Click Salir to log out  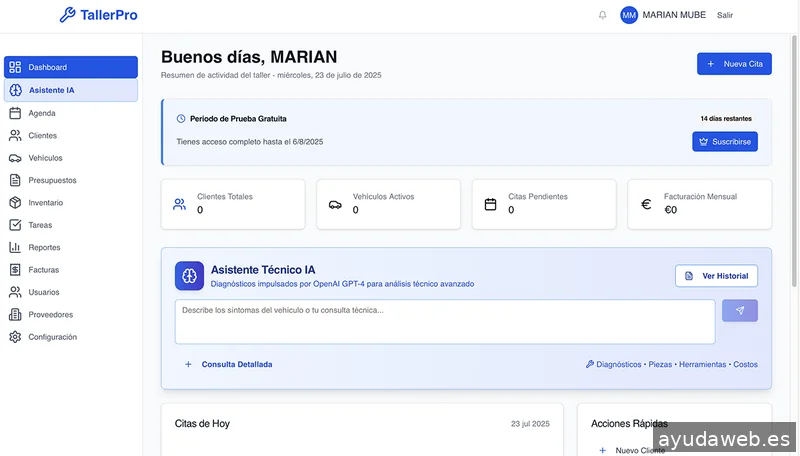point(724,15)
